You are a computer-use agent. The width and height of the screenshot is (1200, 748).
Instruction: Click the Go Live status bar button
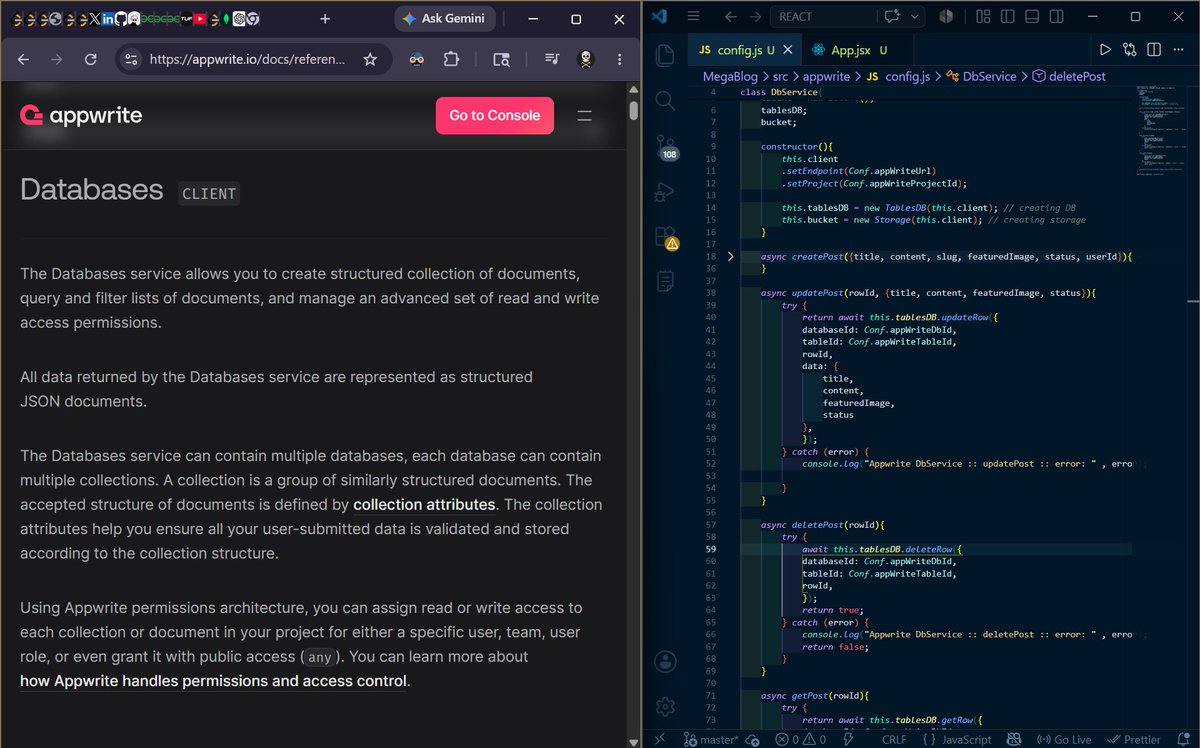(x=1063, y=739)
